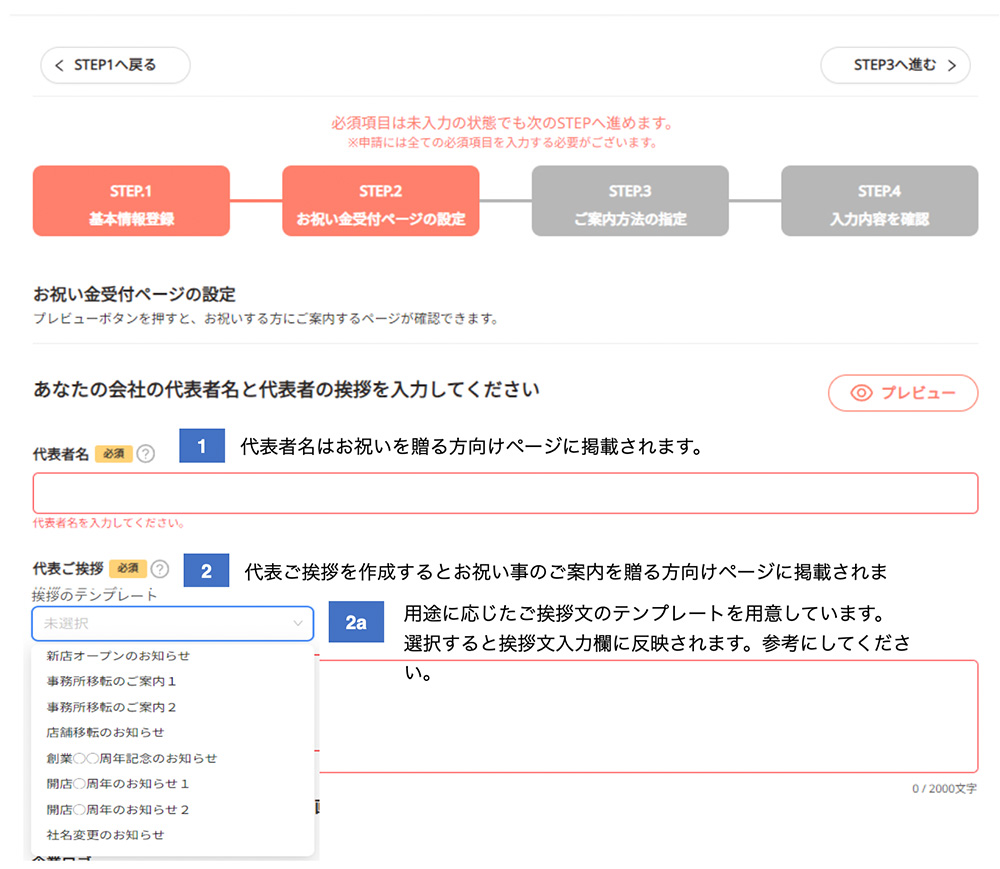The width and height of the screenshot is (1000, 869).
Task: Click the eye icon in プレビュー button
Action: click(861, 393)
